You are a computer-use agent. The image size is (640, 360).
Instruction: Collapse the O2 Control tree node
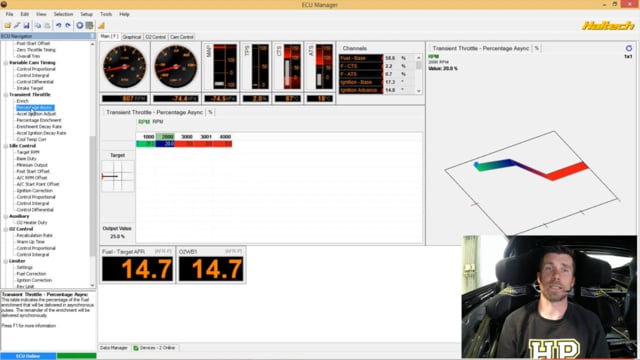(6, 229)
